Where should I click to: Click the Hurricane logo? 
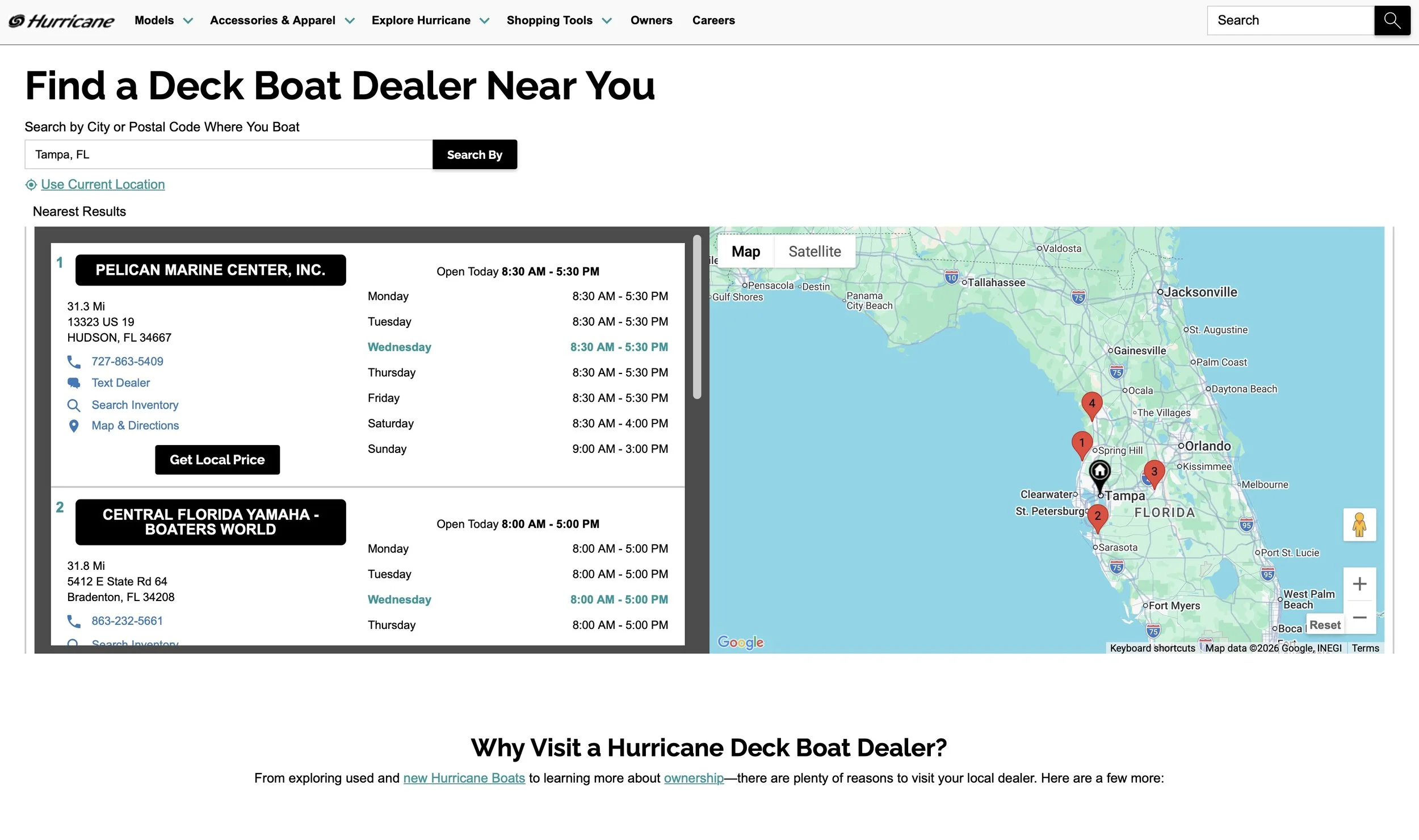pyautogui.click(x=61, y=21)
